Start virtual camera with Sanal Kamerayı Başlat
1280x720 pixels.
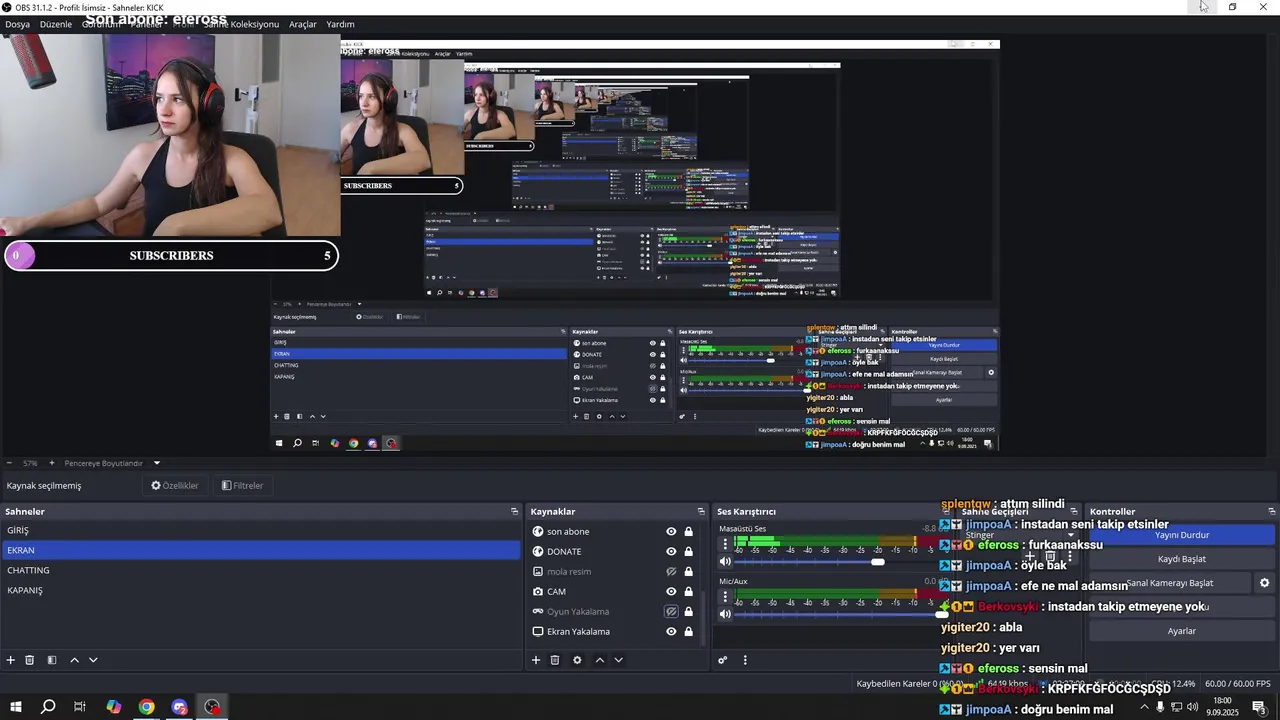[x=1170, y=583]
